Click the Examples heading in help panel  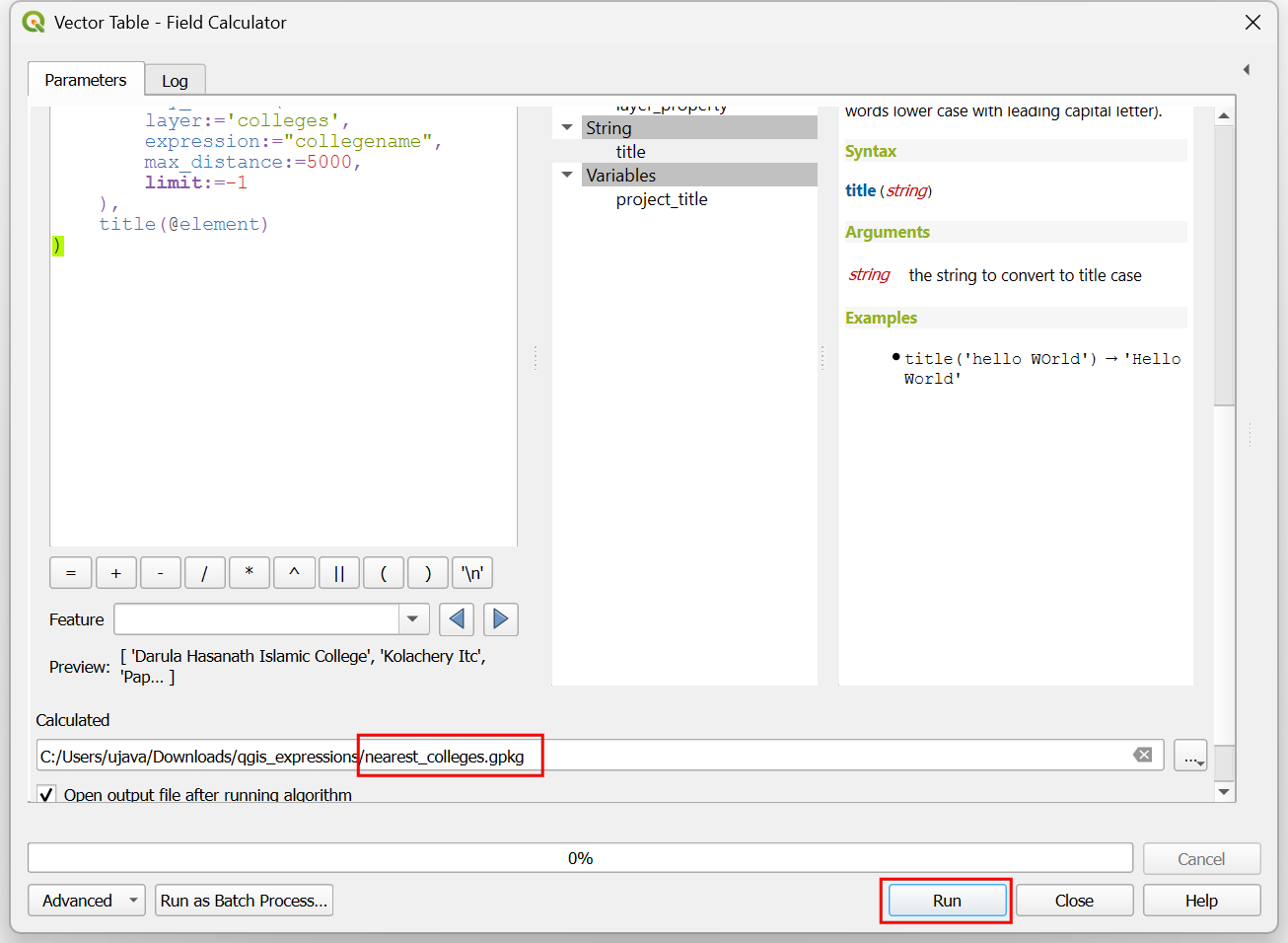tap(881, 318)
